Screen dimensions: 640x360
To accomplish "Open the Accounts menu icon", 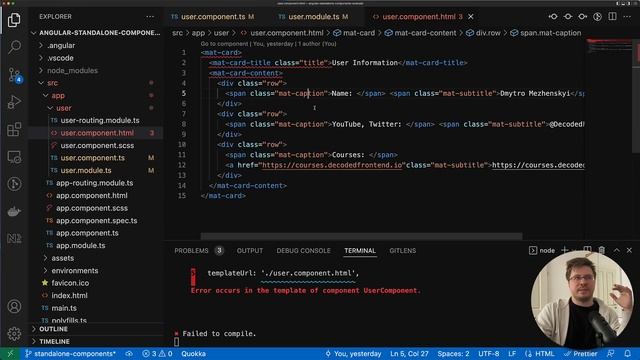I will 14,306.
